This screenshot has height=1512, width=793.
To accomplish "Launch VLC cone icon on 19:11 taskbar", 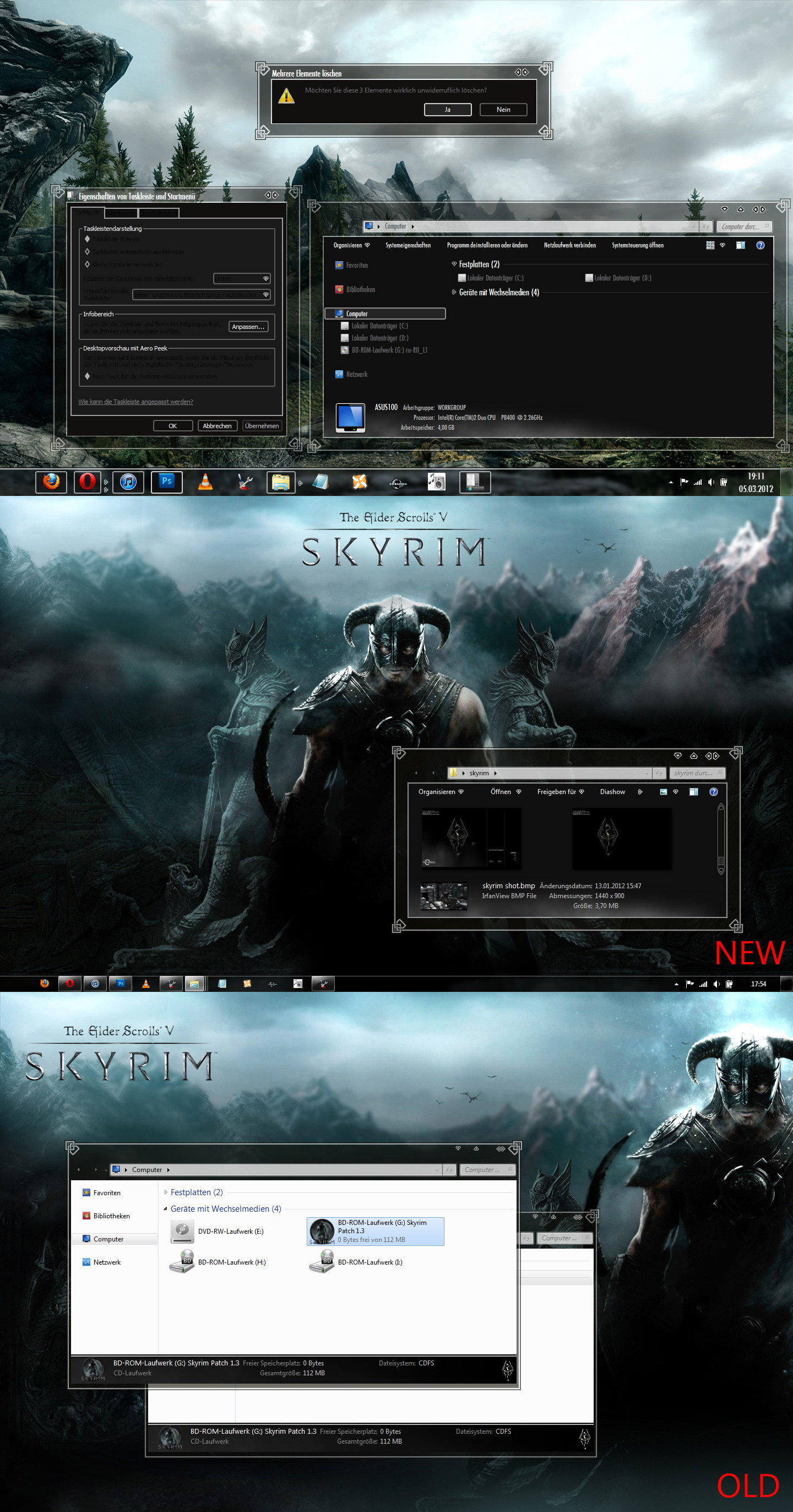I will [x=205, y=482].
